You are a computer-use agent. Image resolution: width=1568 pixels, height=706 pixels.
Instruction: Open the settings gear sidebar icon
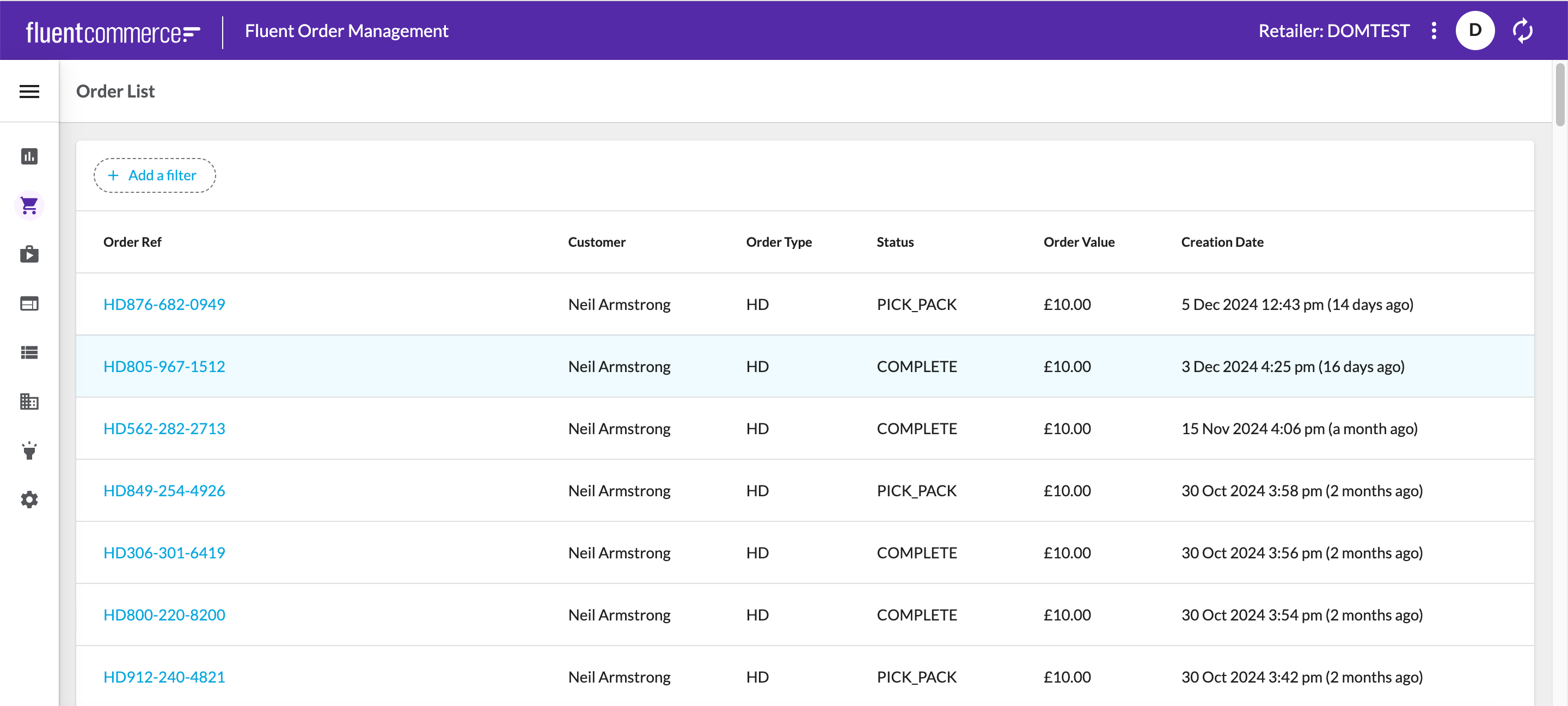[x=29, y=500]
